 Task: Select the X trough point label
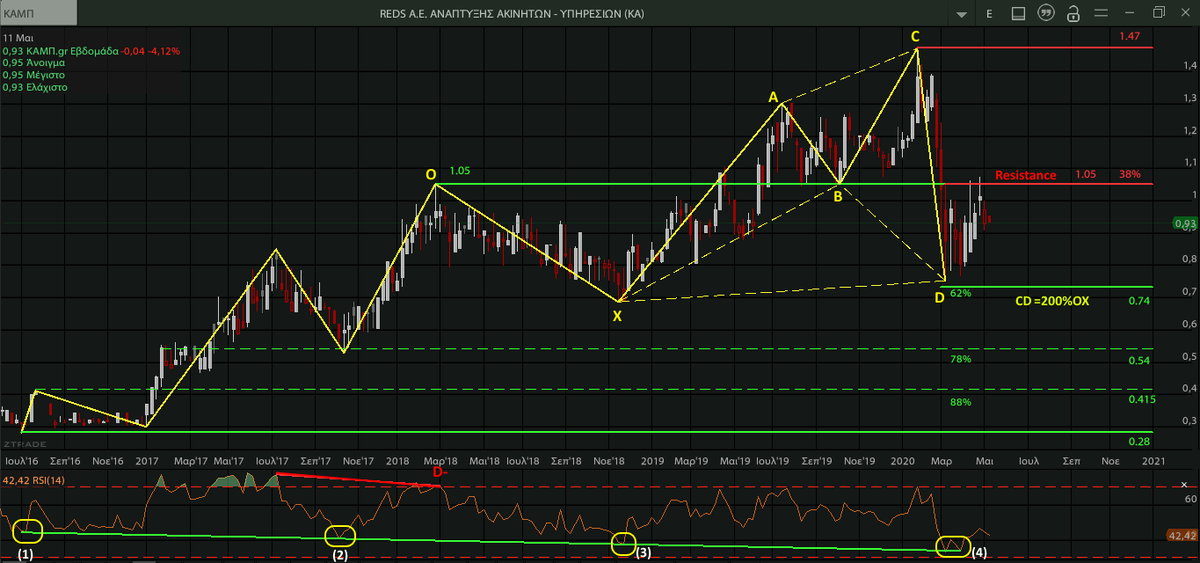(x=617, y=316)
